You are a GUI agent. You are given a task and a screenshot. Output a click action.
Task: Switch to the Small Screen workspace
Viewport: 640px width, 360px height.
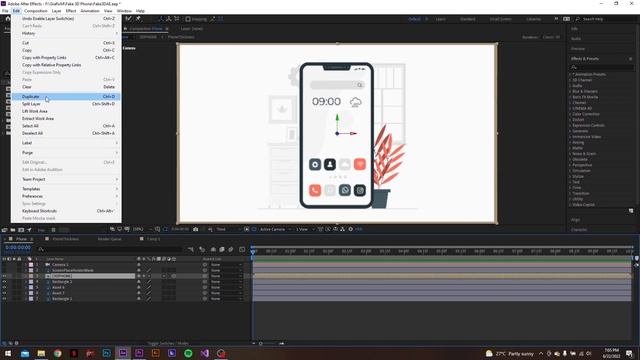(500, 19)
